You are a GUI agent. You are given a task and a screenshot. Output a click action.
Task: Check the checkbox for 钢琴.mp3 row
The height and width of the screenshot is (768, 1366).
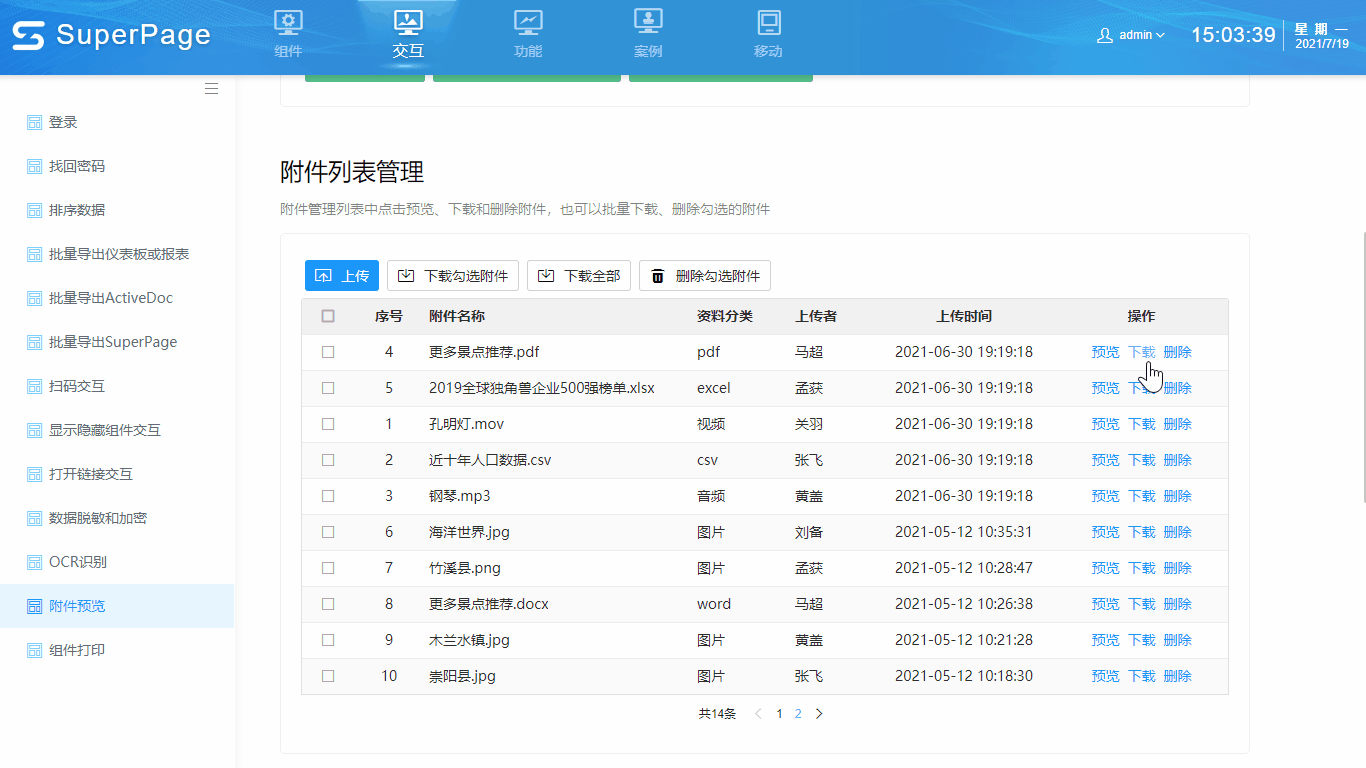click(327, 495)
